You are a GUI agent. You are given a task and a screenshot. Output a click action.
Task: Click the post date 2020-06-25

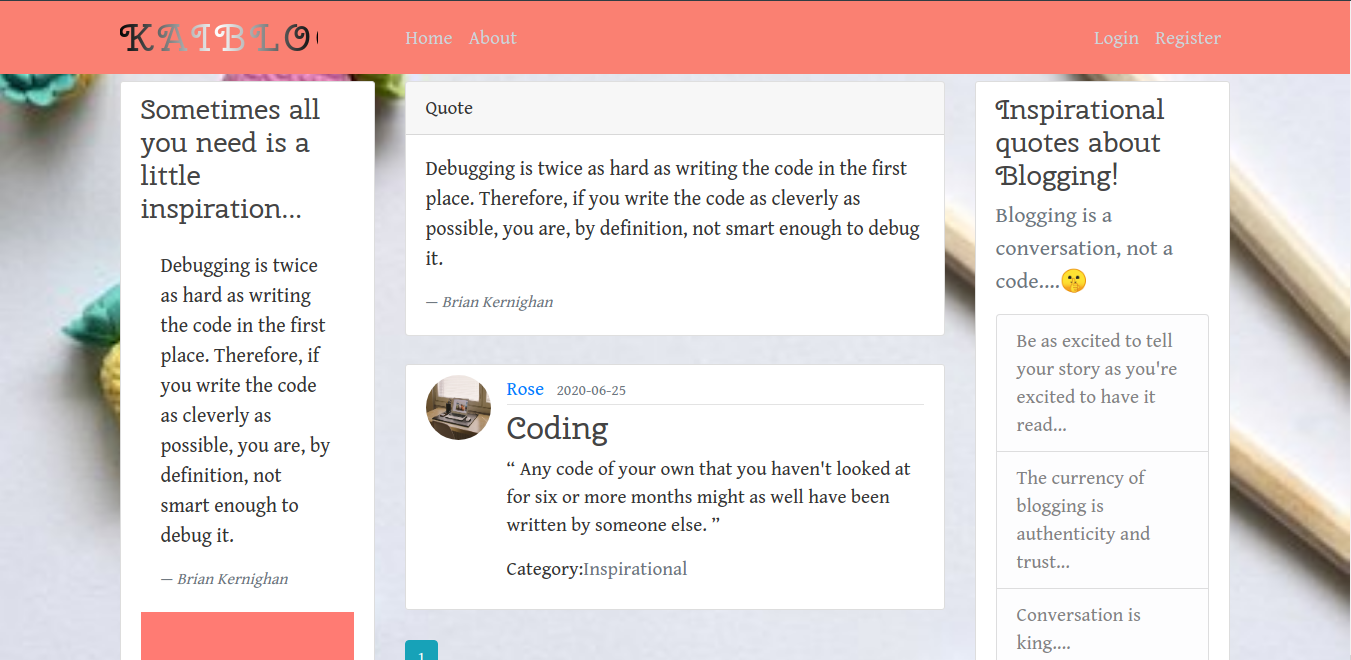(x=591, y=390)
